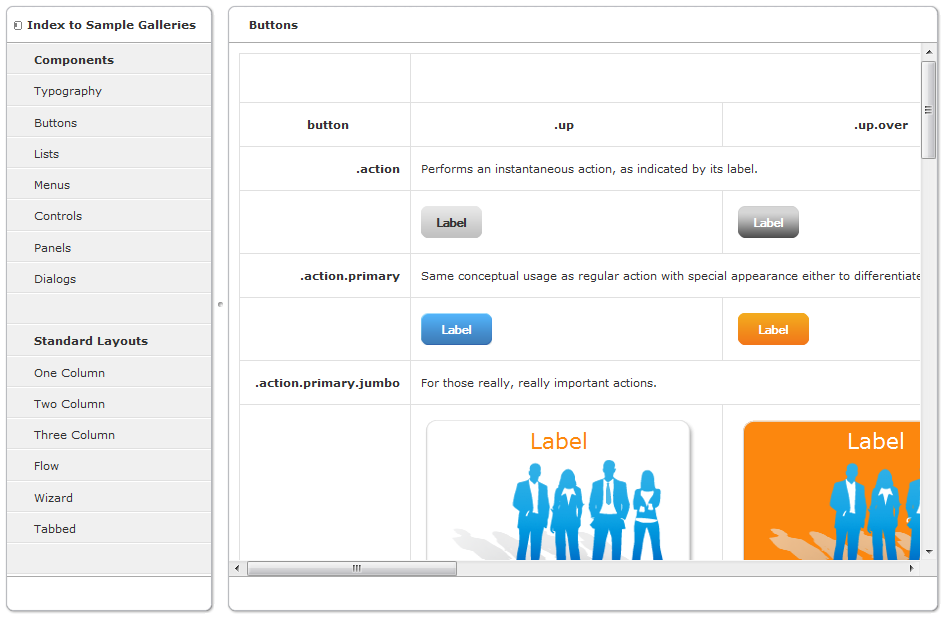
Task: Click the Index to Sample Galleries title
Action: pyautogui.click(x=111, y=25)
